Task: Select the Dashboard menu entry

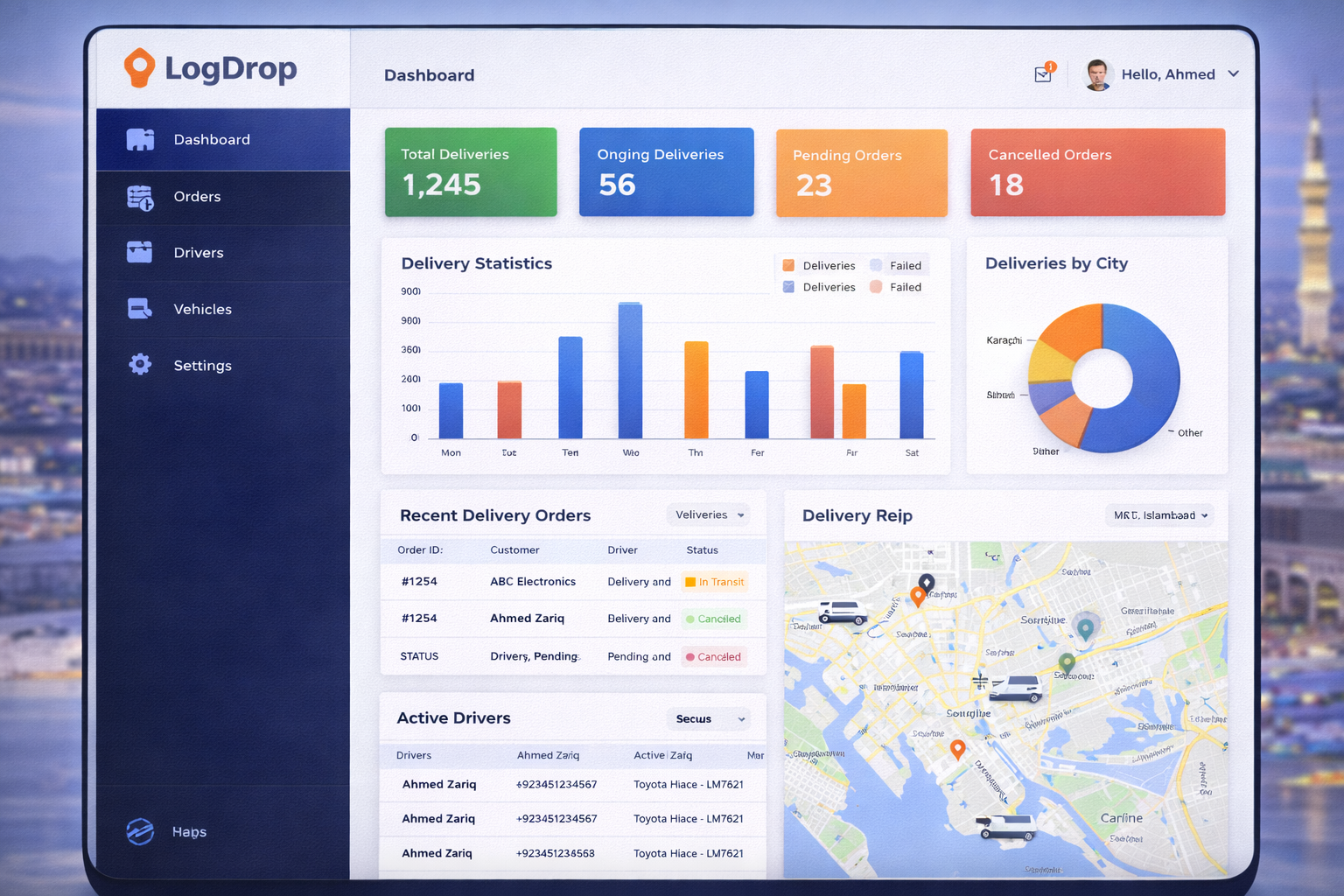Action: point(212,139)
